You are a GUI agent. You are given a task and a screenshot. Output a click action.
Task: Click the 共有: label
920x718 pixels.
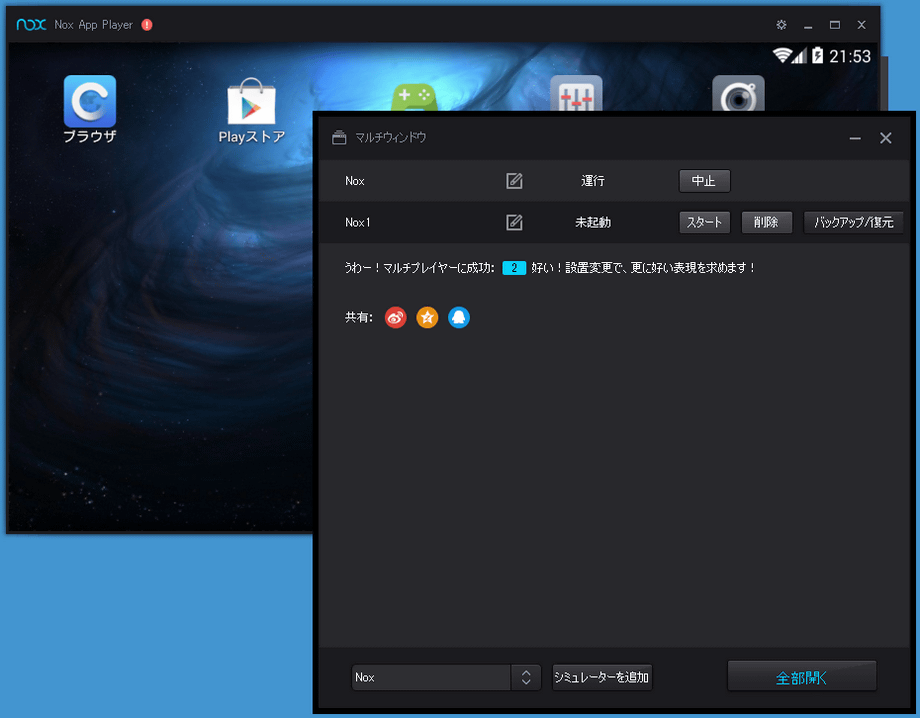click(358, 317)
